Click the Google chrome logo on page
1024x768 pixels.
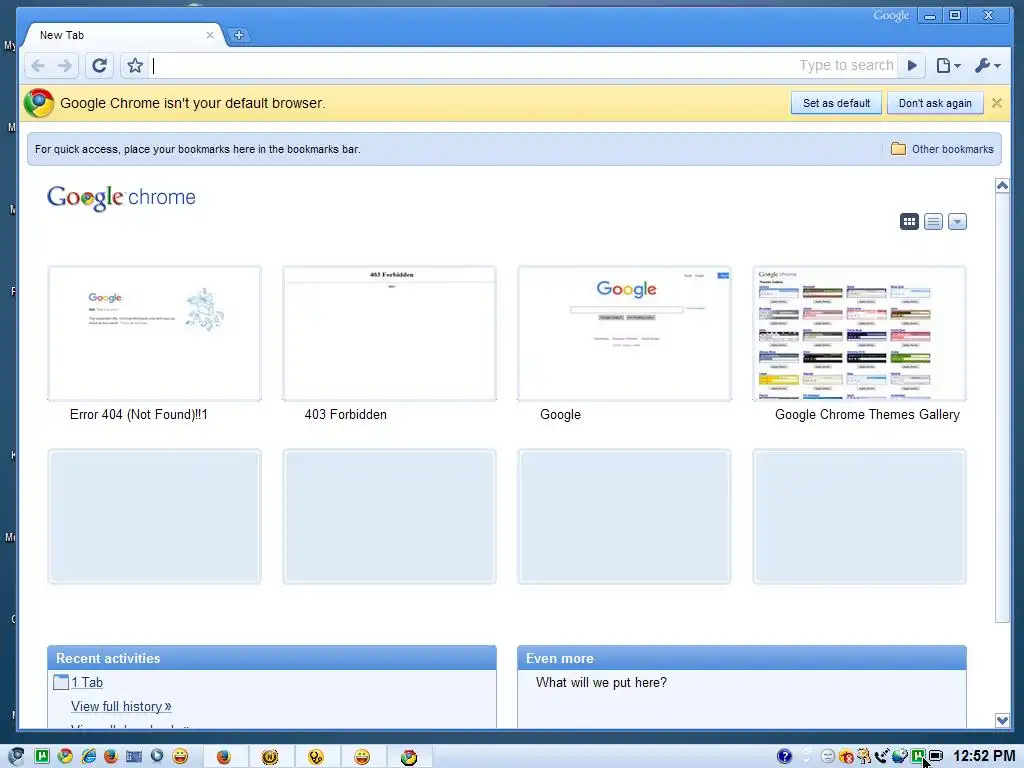coord(121,197)
